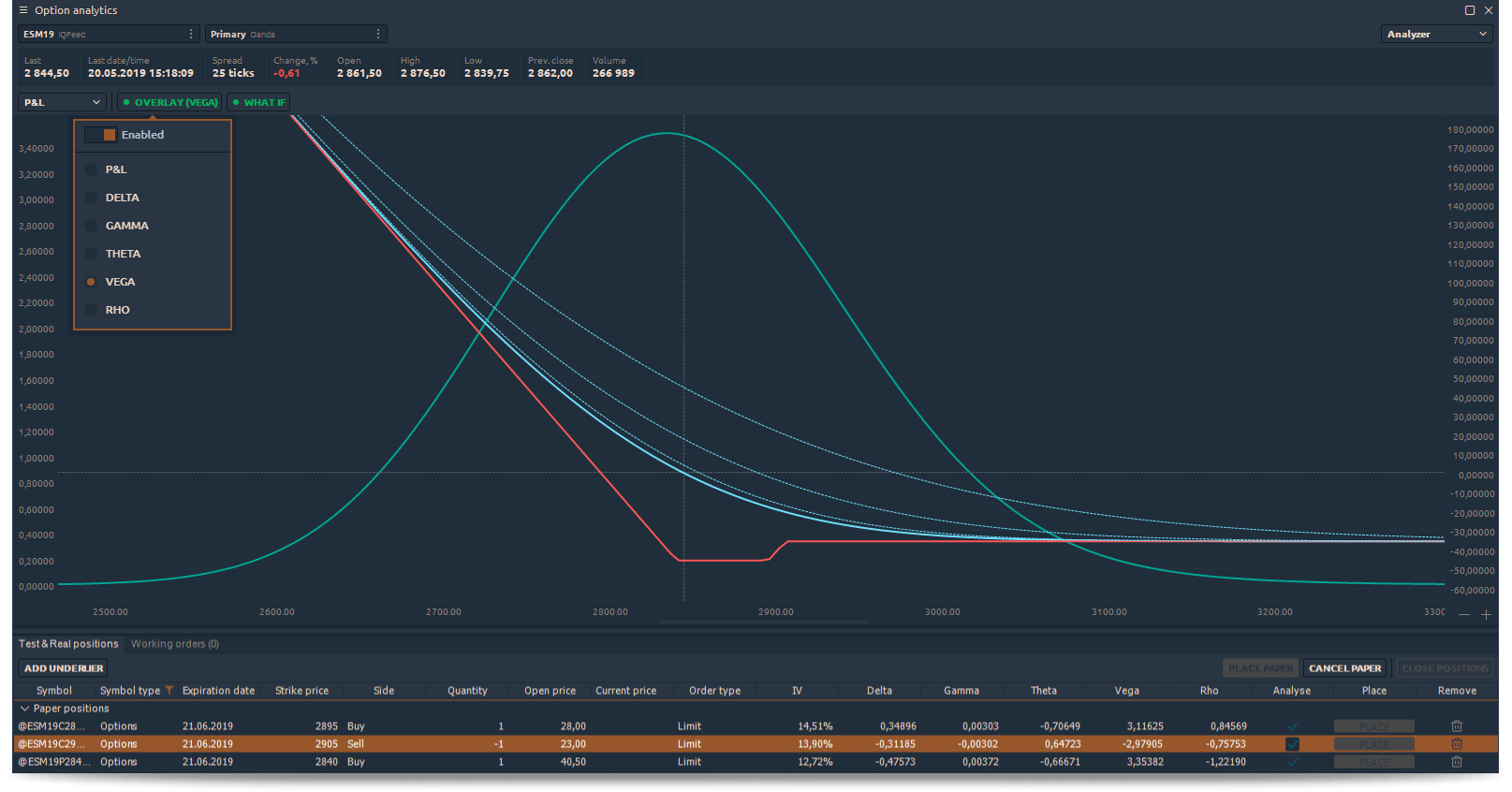Remove the ESM19P2840 Buy position

click(x=1457, y=762)
